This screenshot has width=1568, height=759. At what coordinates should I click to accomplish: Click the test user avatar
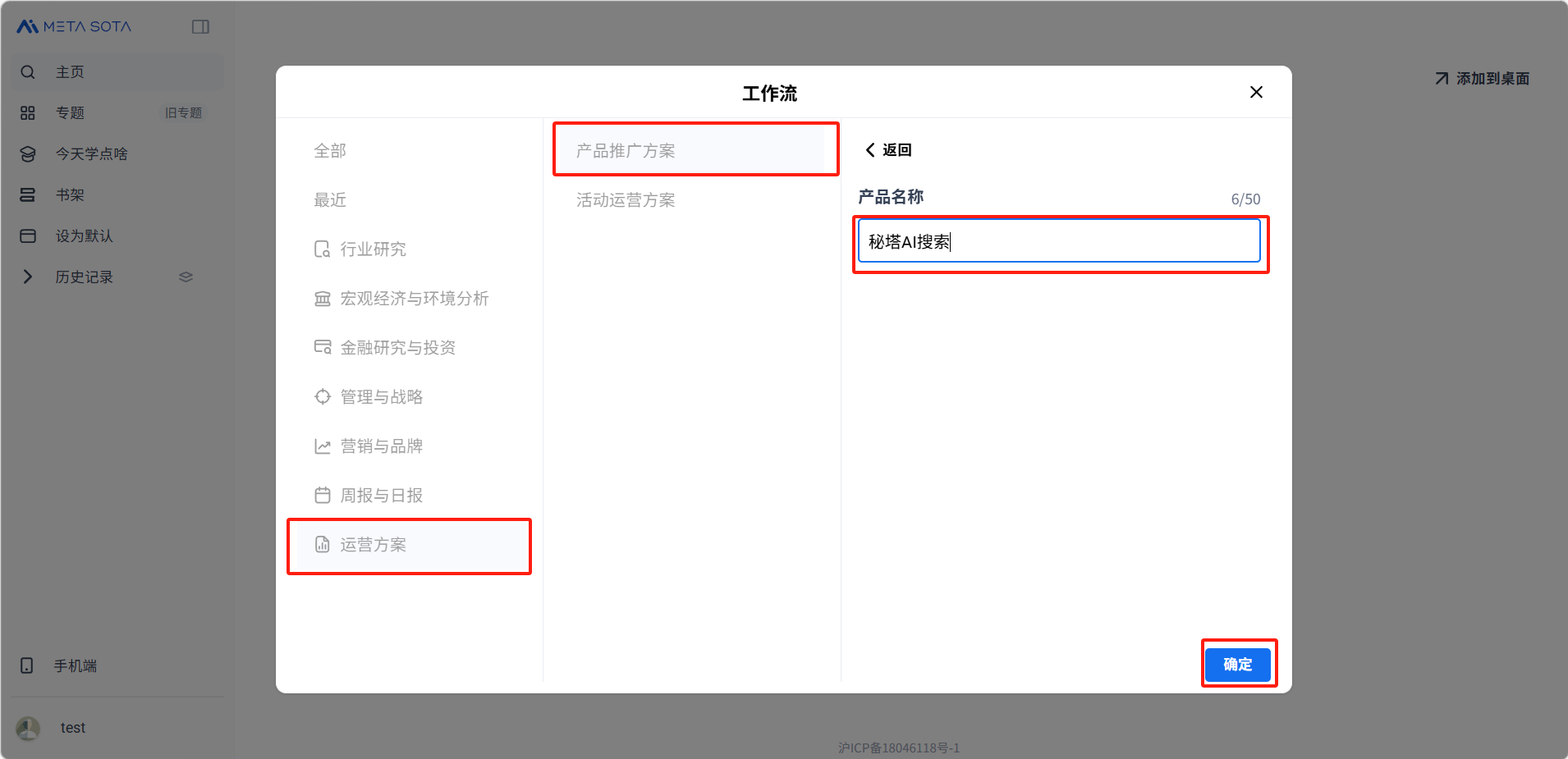[28, 728]
